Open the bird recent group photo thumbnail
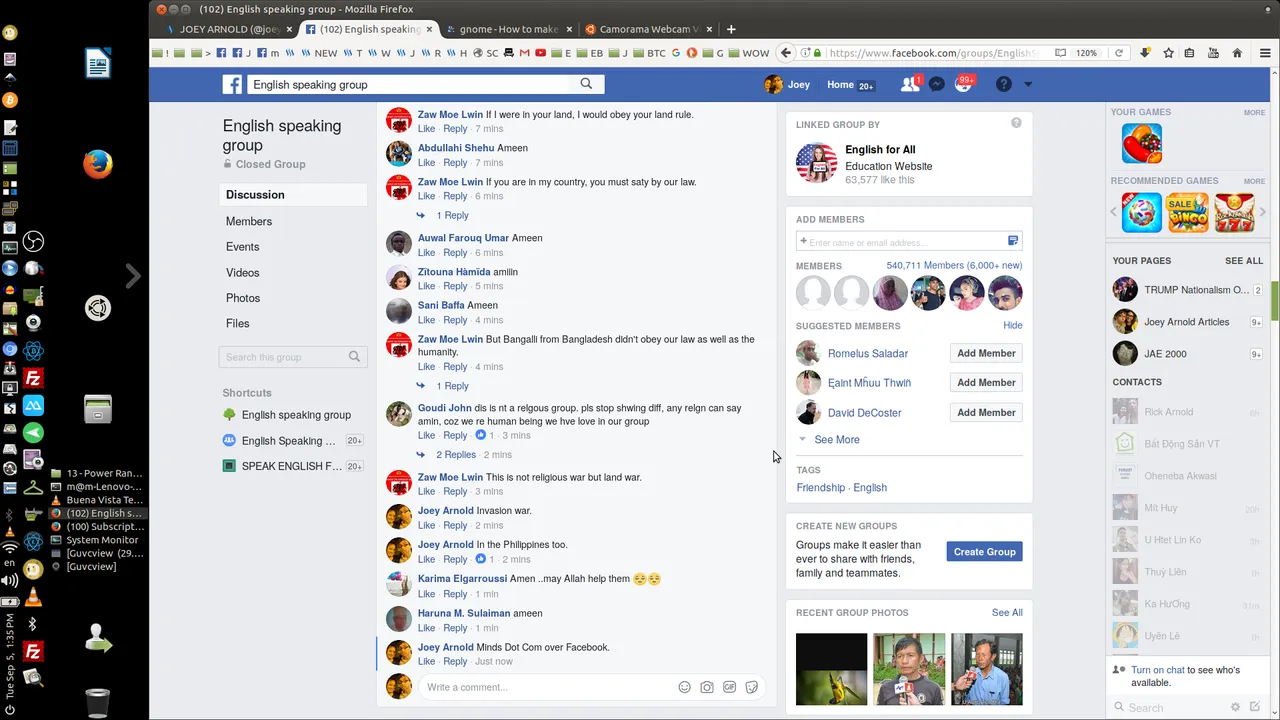Image resolution: width=1280 pixels, height=720 pixels. 832,669
